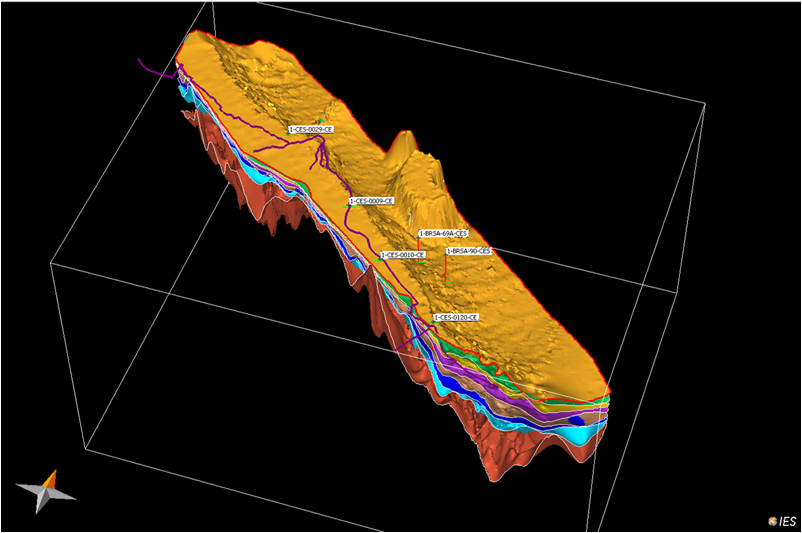Click the green marker below 1-BRSA-90-CES well

(449, 284)
